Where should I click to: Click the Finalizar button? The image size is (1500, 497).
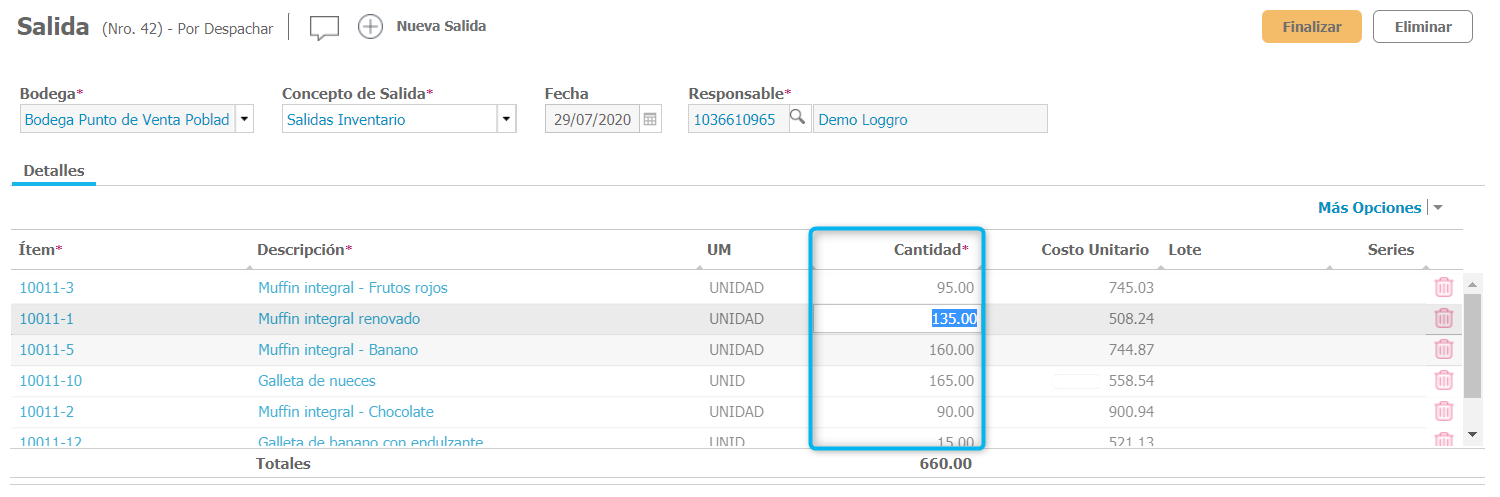coord(1311,27)
